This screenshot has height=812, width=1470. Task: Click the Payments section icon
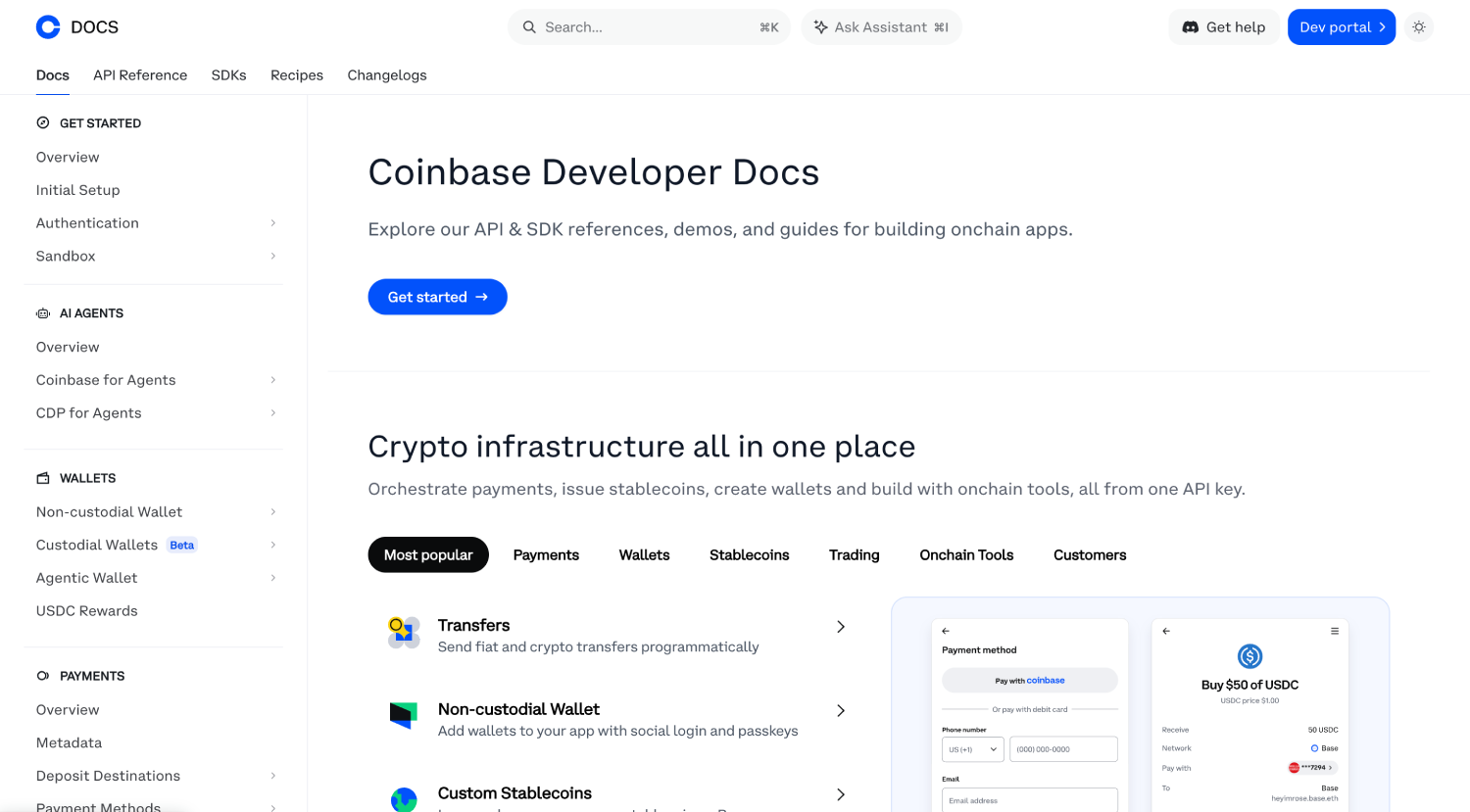coord(43,676)
